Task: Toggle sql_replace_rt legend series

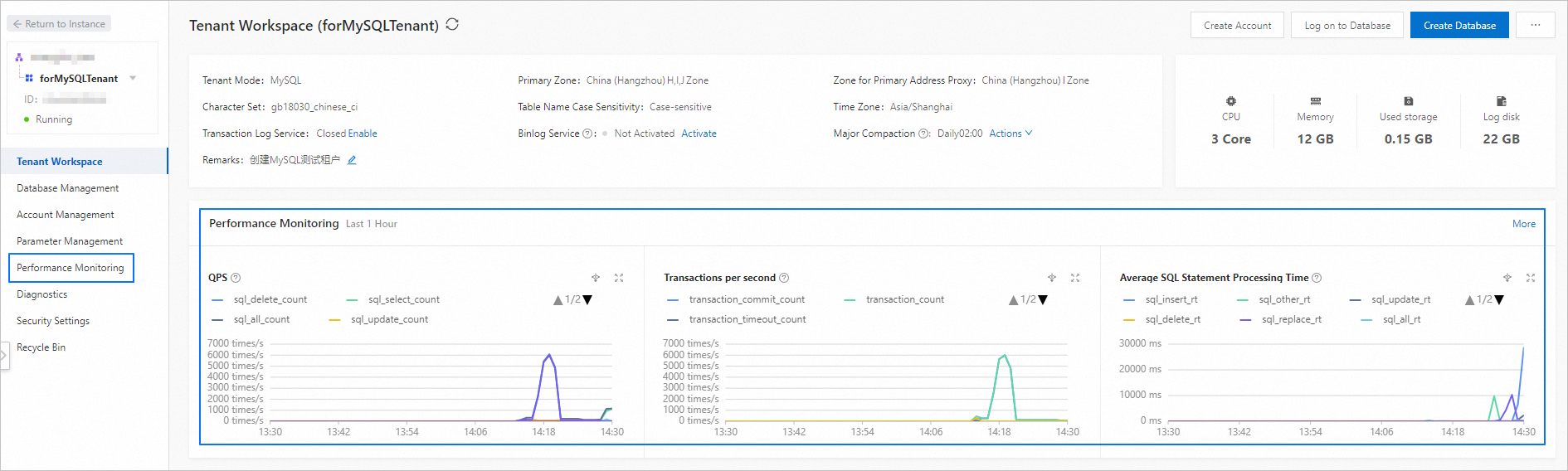Action: (1281, 319)
